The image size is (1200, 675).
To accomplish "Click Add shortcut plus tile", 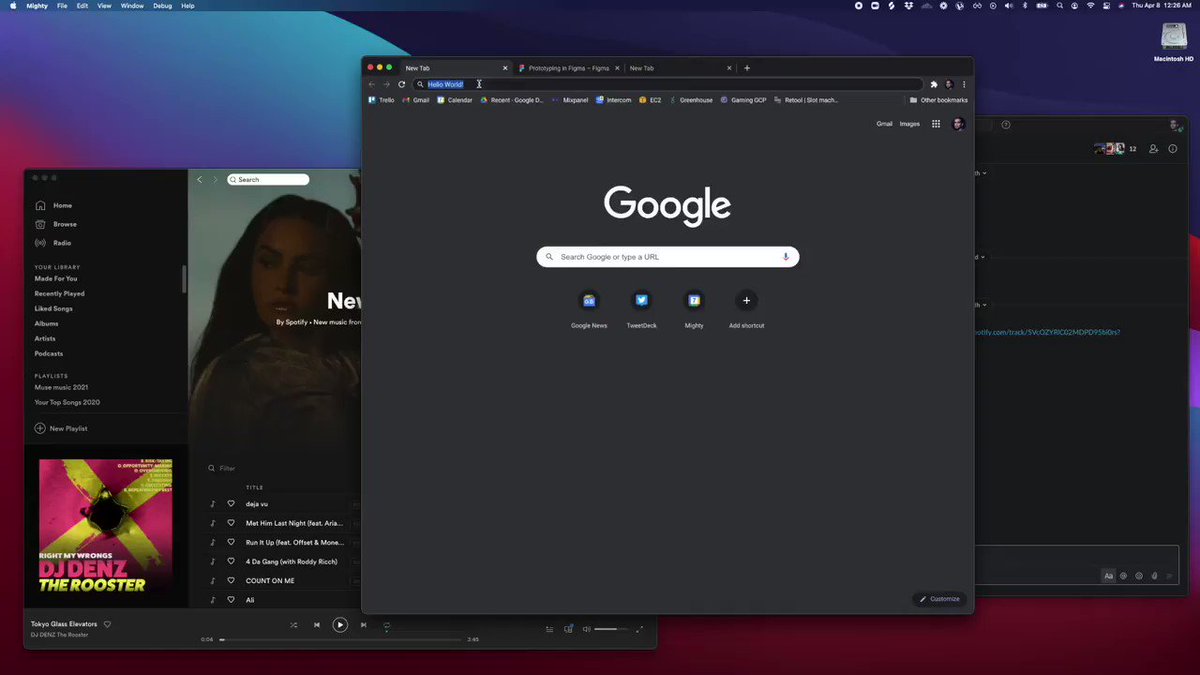I will point(746,309).
